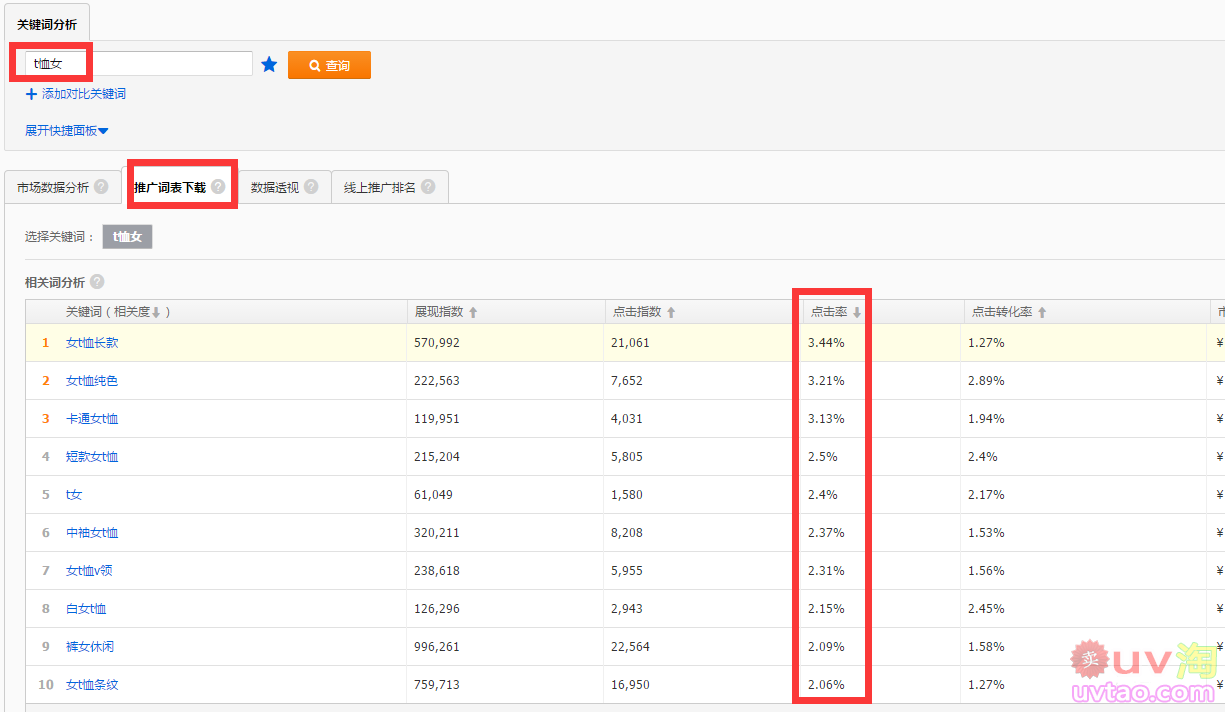Open the 数据透视 tab

(x=274, y=187)
